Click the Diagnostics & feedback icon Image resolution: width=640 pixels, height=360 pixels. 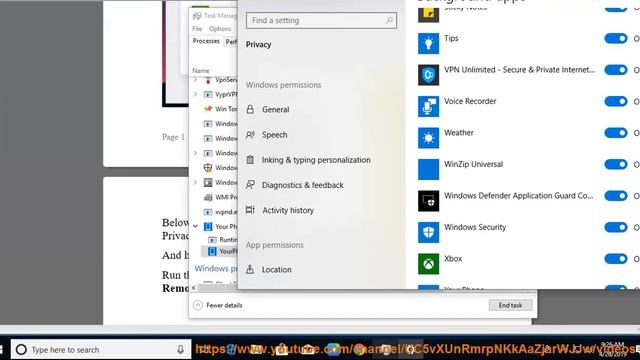(x=250, y=185)
